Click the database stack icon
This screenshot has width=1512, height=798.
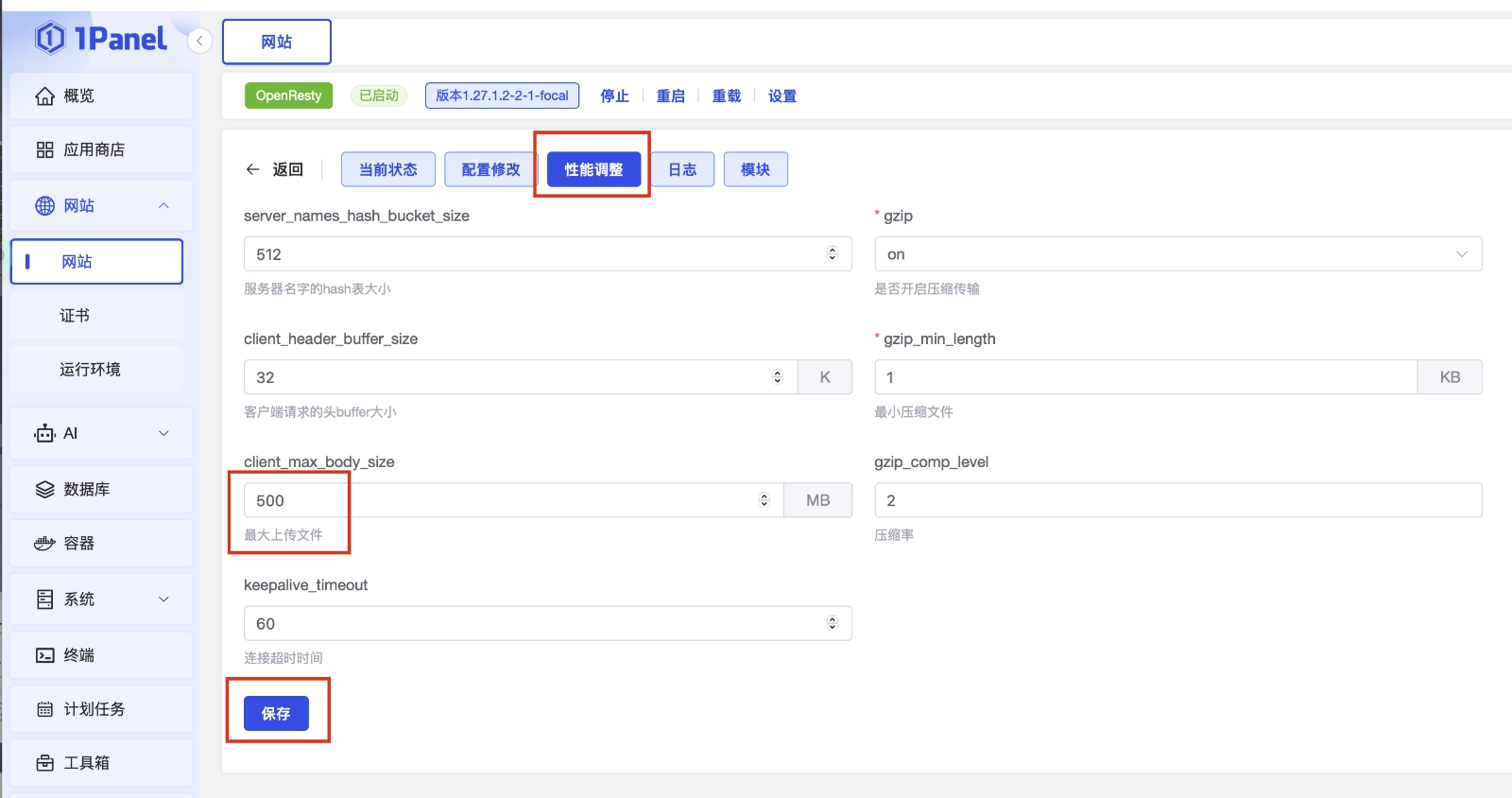coord(44,490)
